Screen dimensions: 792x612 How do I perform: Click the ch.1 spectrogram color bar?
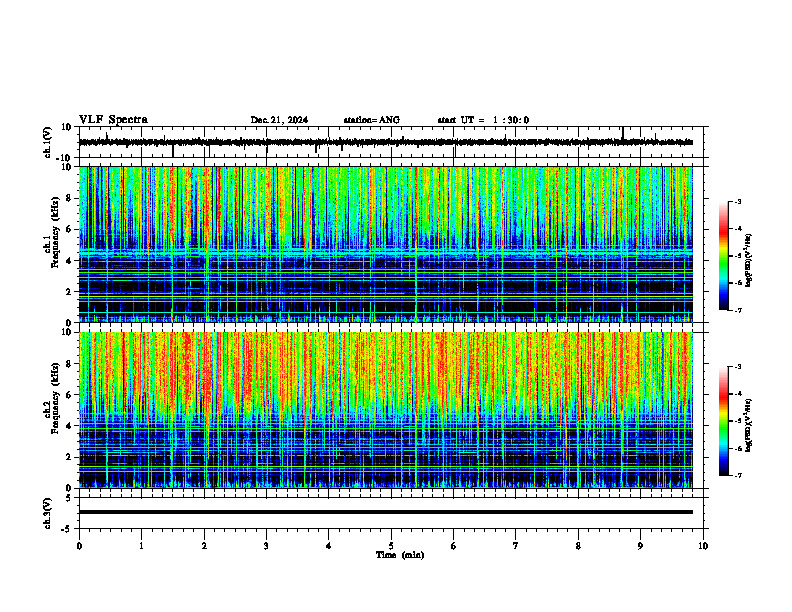coord(723,256)
